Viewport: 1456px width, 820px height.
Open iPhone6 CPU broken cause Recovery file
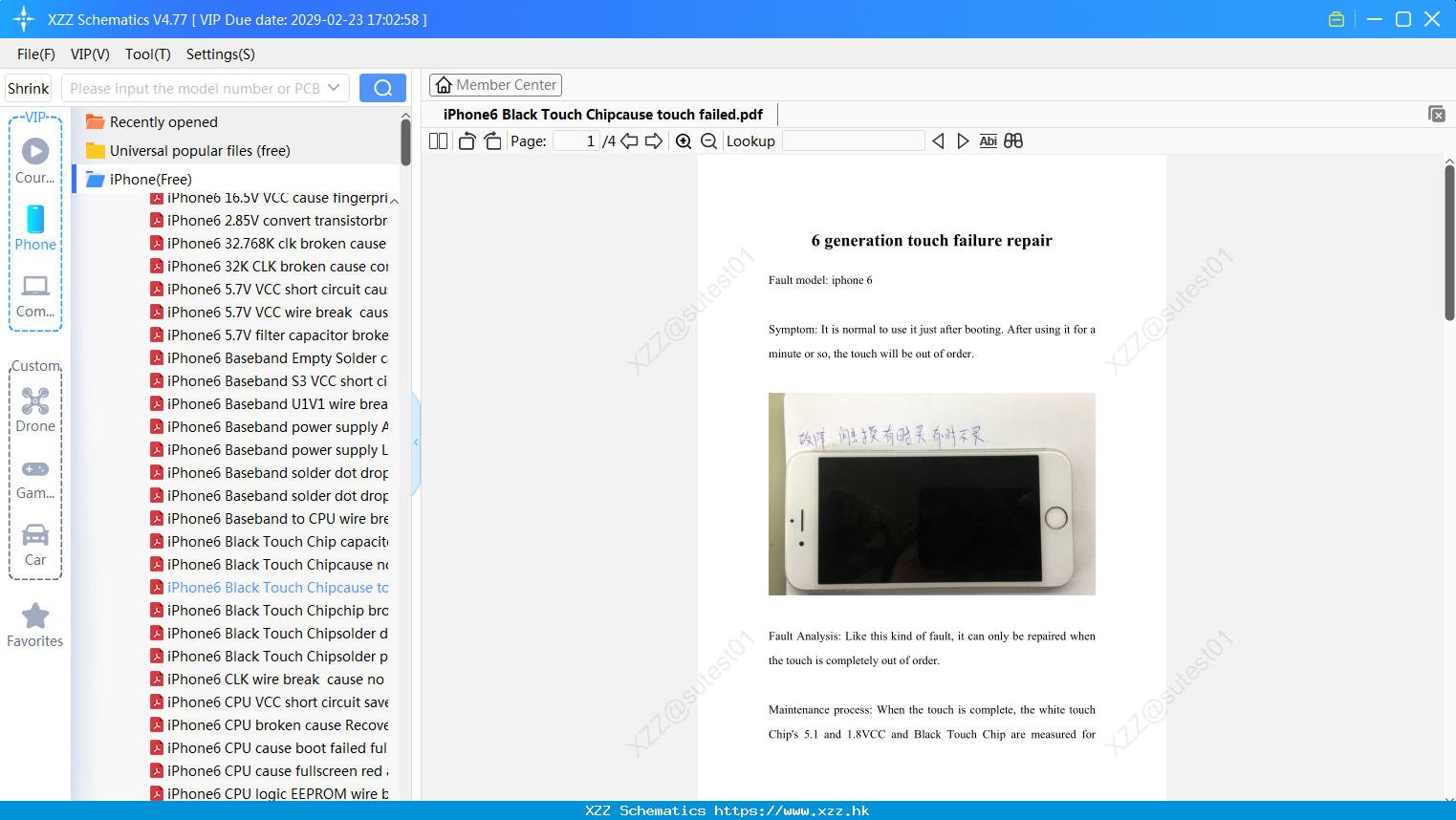[270, 725]
